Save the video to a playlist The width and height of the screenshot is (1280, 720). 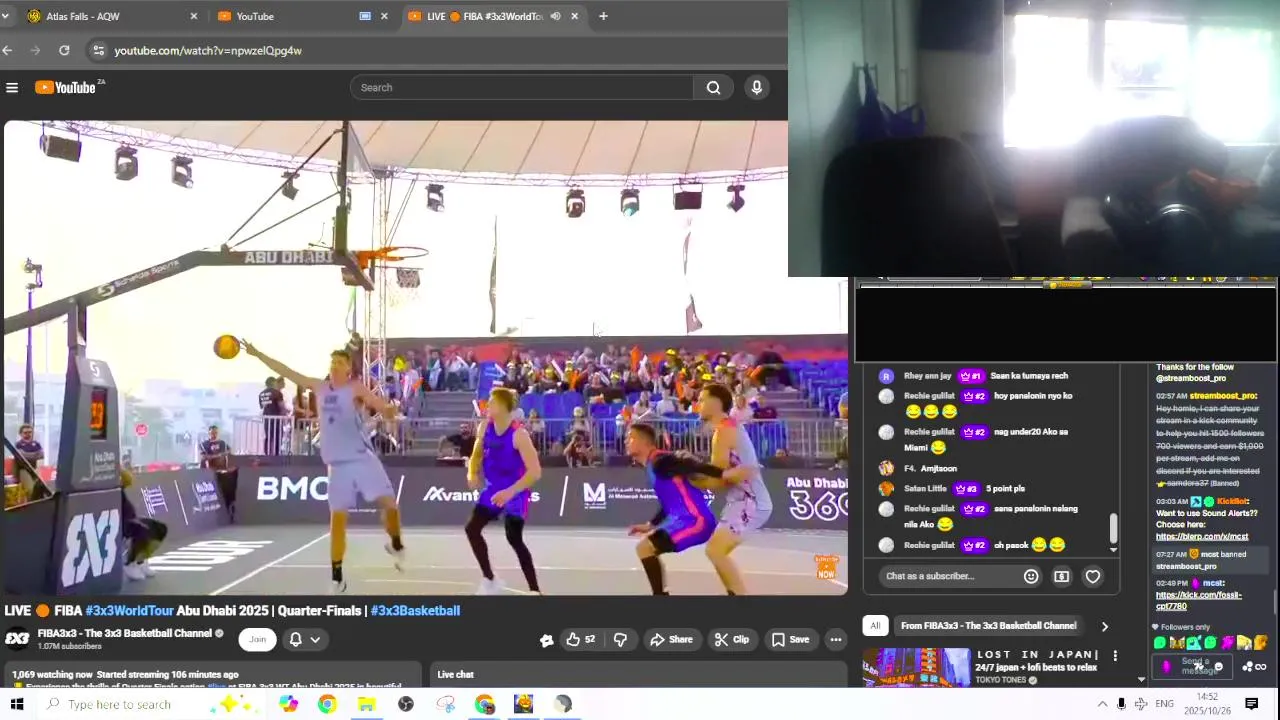click(x=790, y=639)
